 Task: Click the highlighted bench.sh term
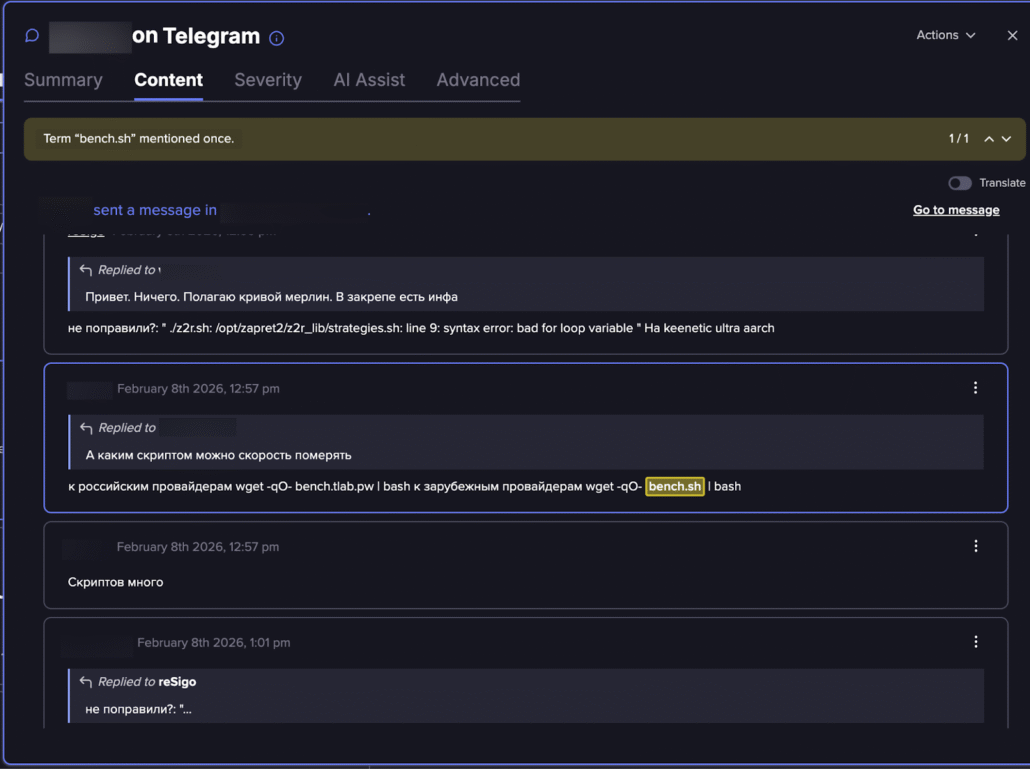click(675, 486)
